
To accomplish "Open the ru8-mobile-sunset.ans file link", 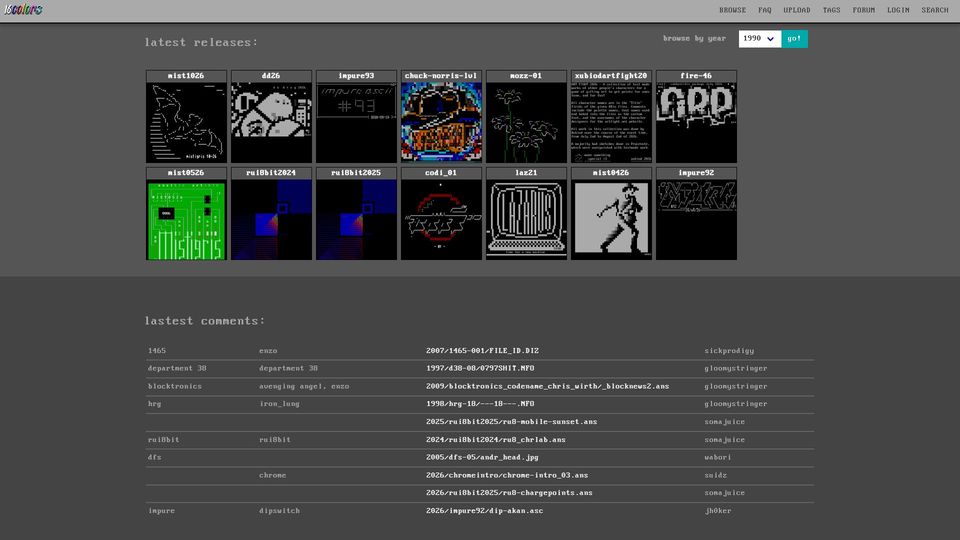I will click(x=511, y=422).
